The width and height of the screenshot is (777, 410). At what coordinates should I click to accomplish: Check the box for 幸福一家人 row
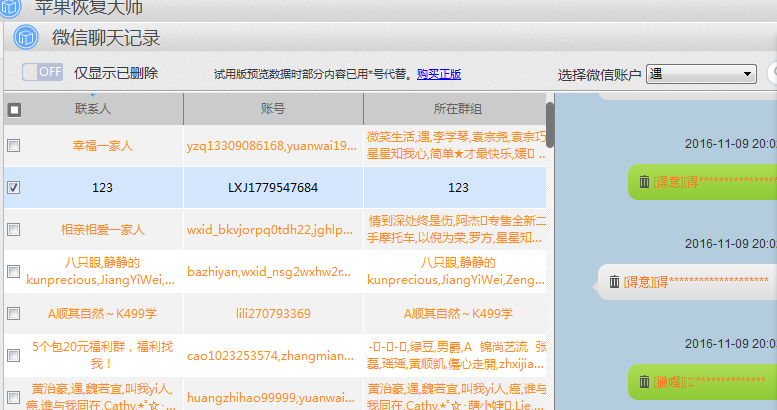click(x=14, y=146)
